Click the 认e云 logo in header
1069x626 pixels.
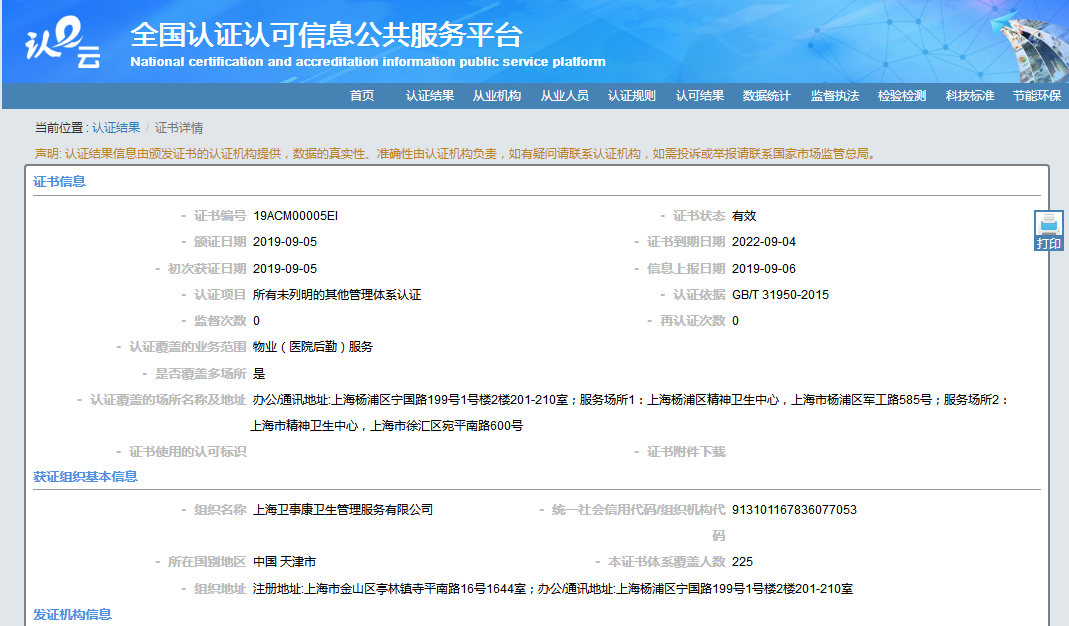64,44
